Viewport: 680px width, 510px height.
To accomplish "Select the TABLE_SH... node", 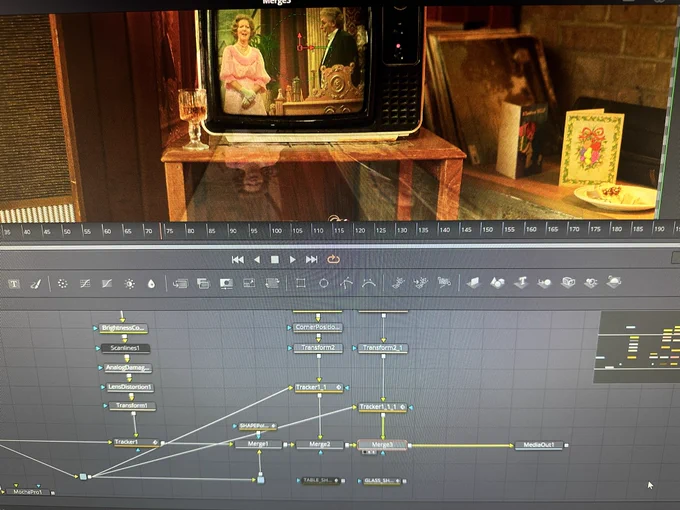I will click(x=320, y=481).
